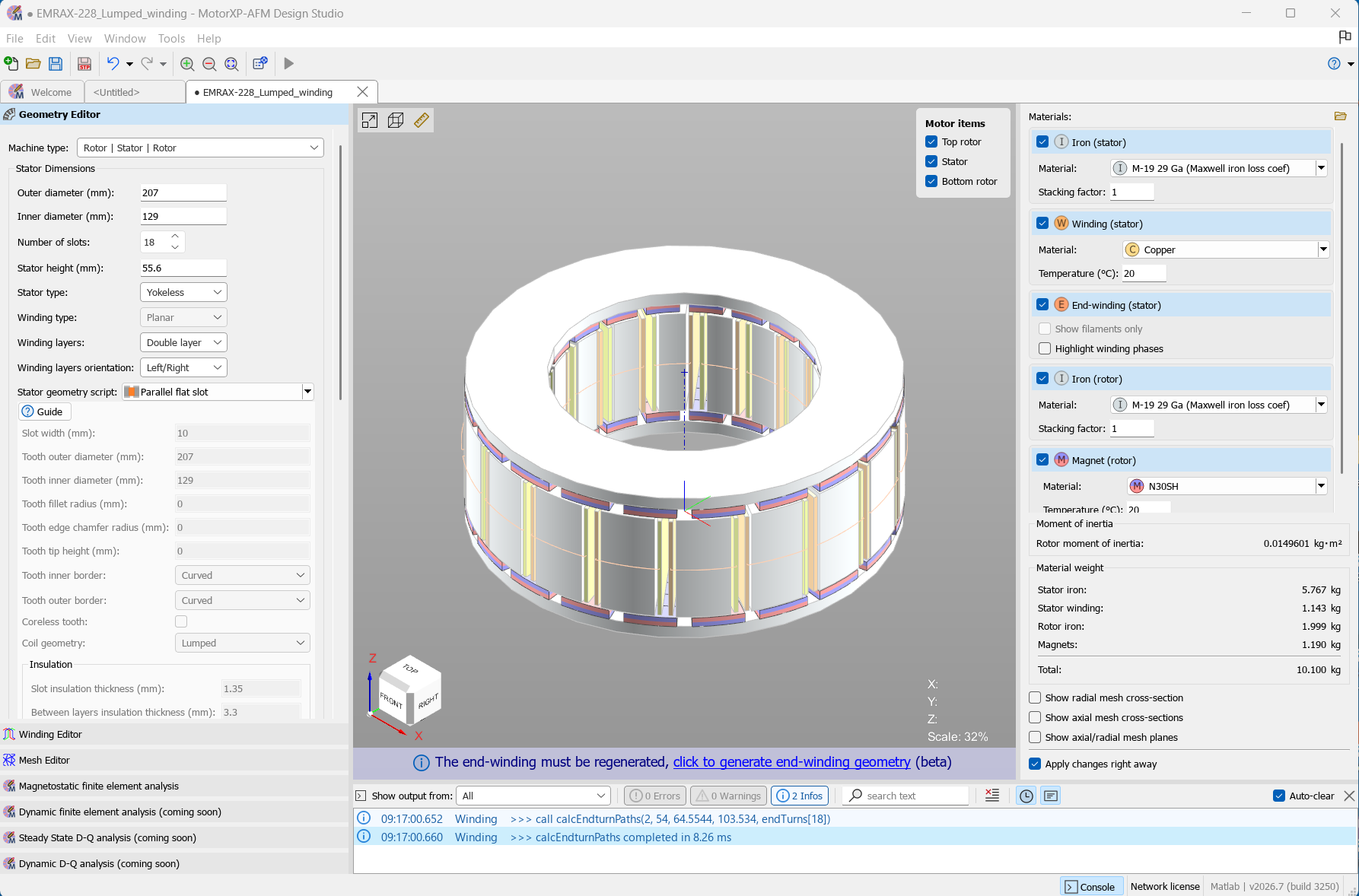Fit the model to the view
The width and height of the screenshot is (1359, 896).
[231, 64]
